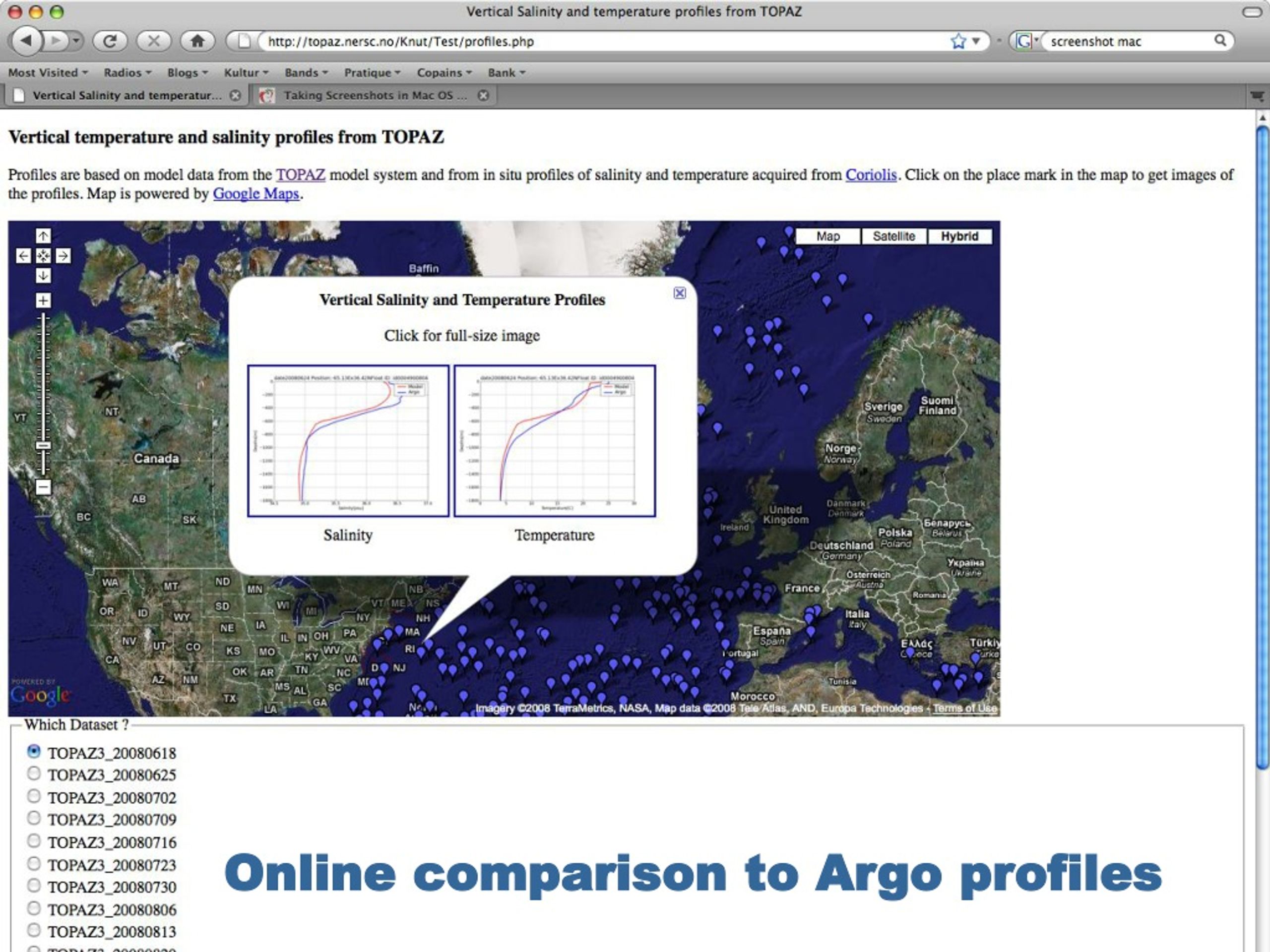Viewport: 1270px width, 952px height.
Task: Follow the Coriolis link
Action: [x=871, y=175]
